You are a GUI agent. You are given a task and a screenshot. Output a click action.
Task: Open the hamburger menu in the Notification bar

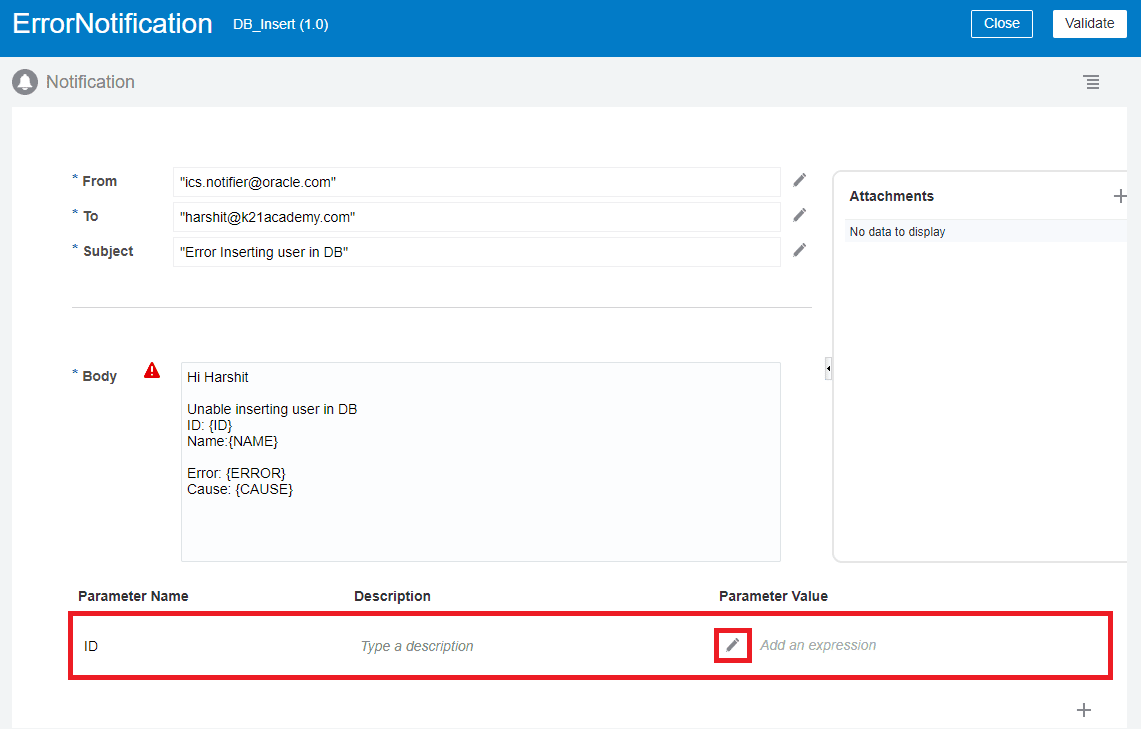[x=1091, y=82]
